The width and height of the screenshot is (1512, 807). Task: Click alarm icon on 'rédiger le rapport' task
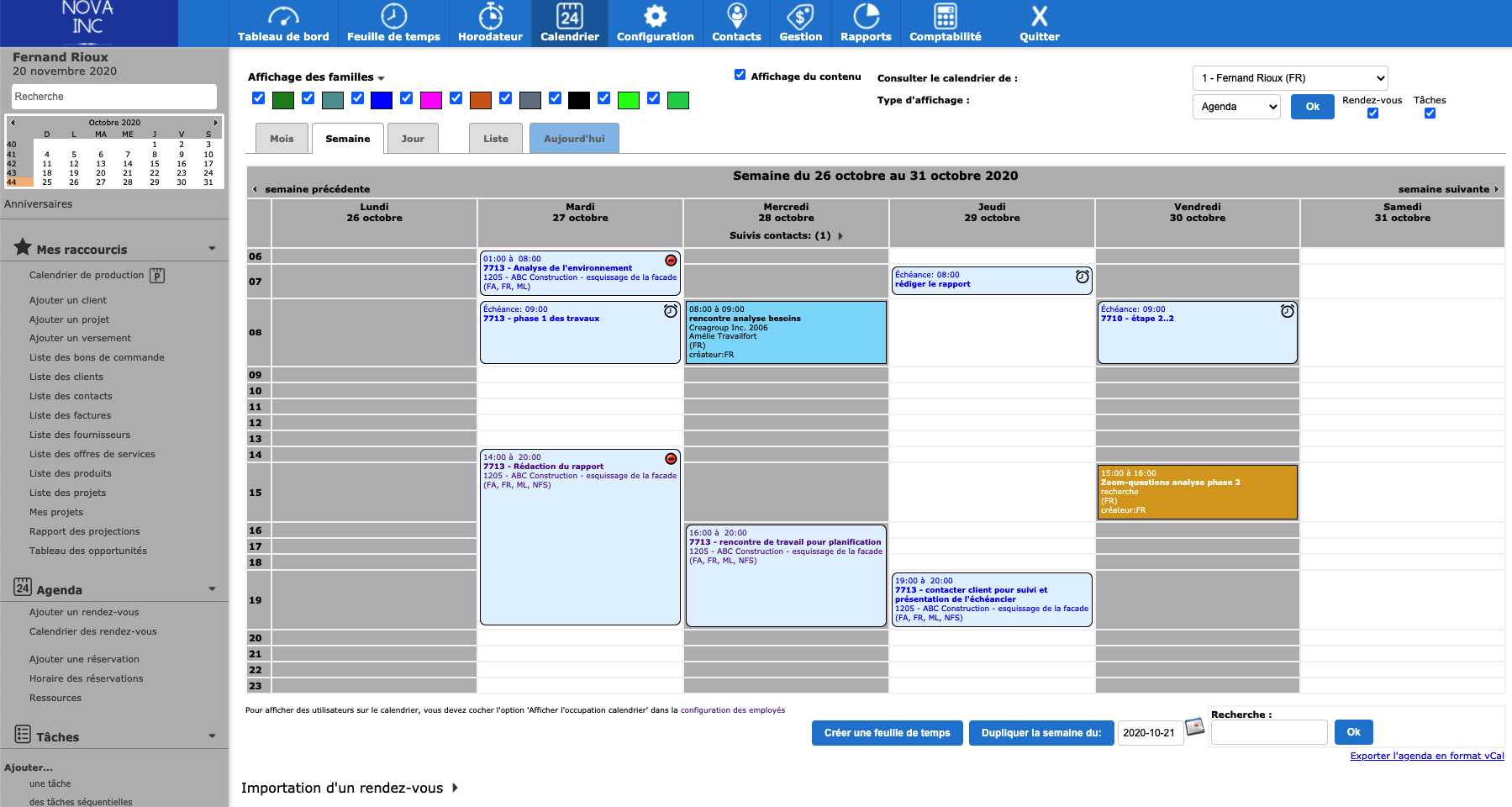[x=1083, y=277]
